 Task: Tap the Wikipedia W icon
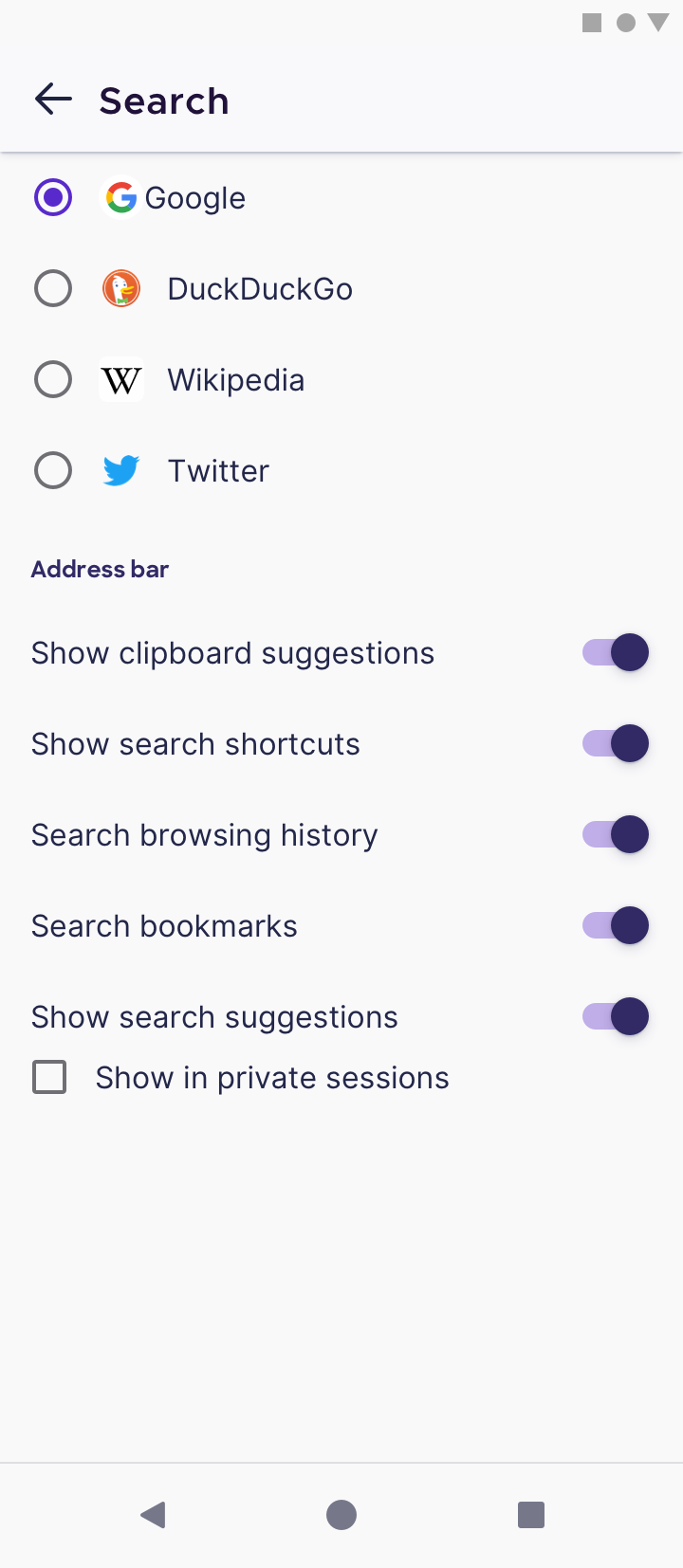pos(121,379)
